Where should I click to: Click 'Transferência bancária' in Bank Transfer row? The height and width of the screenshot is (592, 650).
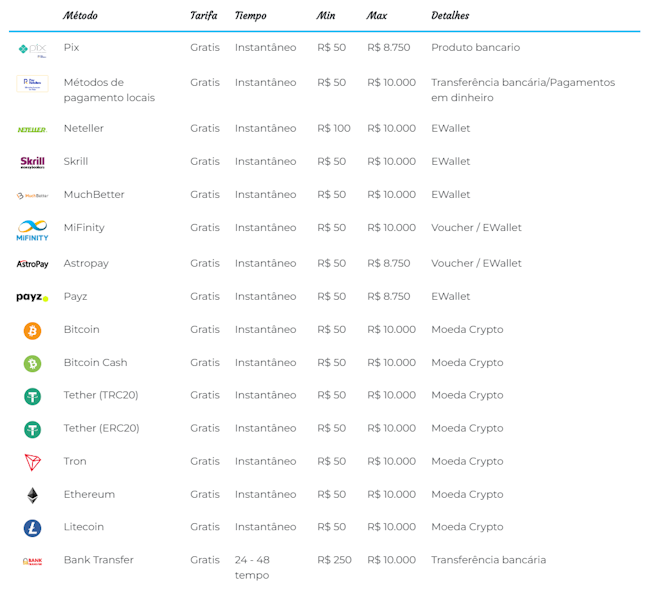(488, 560)
